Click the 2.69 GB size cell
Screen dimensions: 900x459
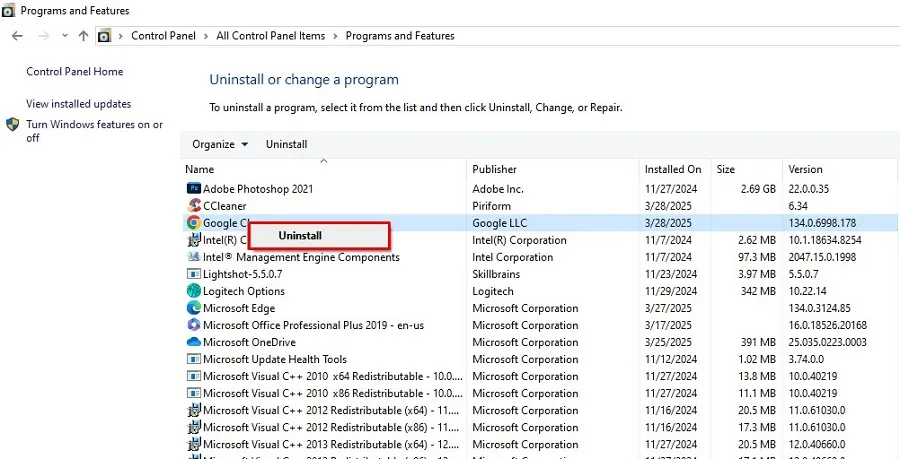click(x=757, y=189)
